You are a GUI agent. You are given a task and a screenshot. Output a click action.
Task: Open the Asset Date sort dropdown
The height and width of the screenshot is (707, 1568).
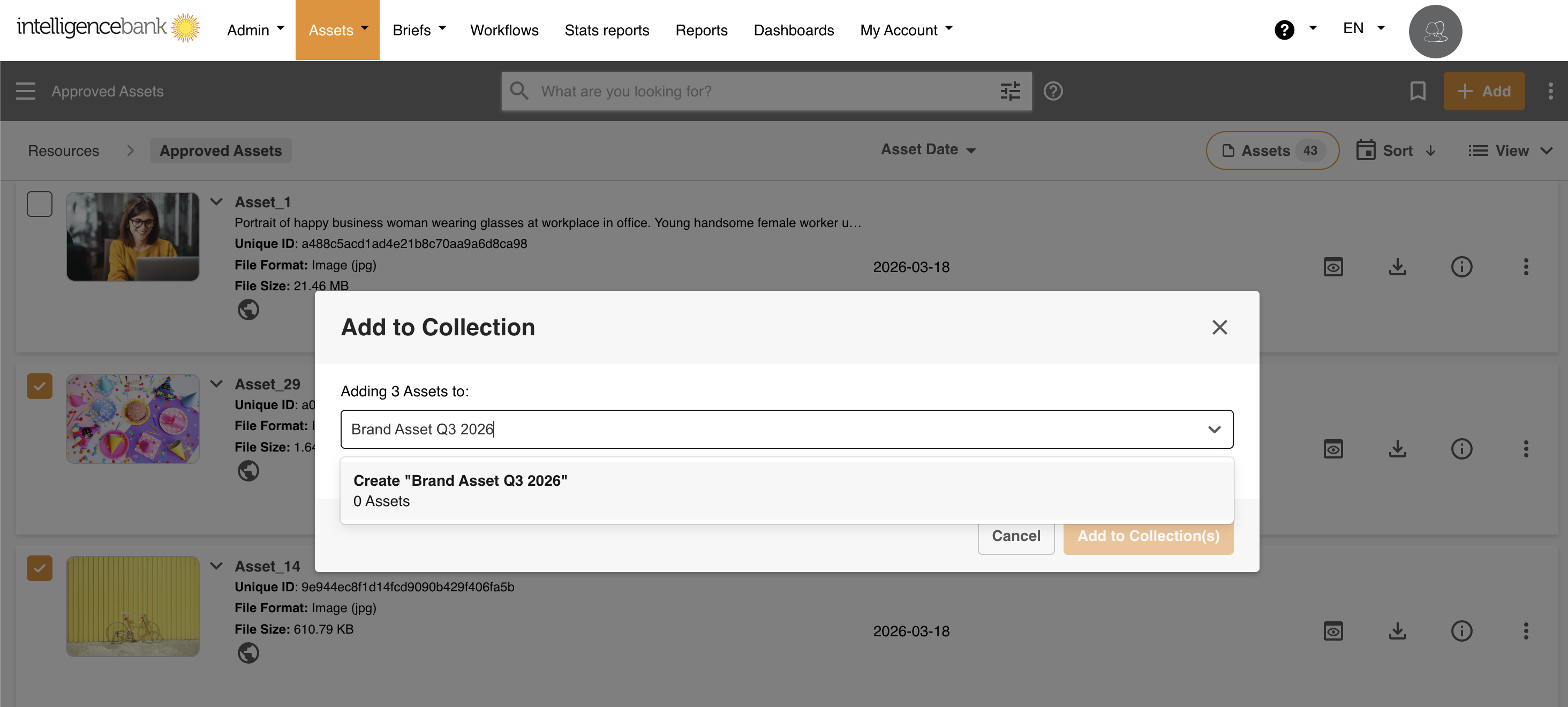click(928, 150)
